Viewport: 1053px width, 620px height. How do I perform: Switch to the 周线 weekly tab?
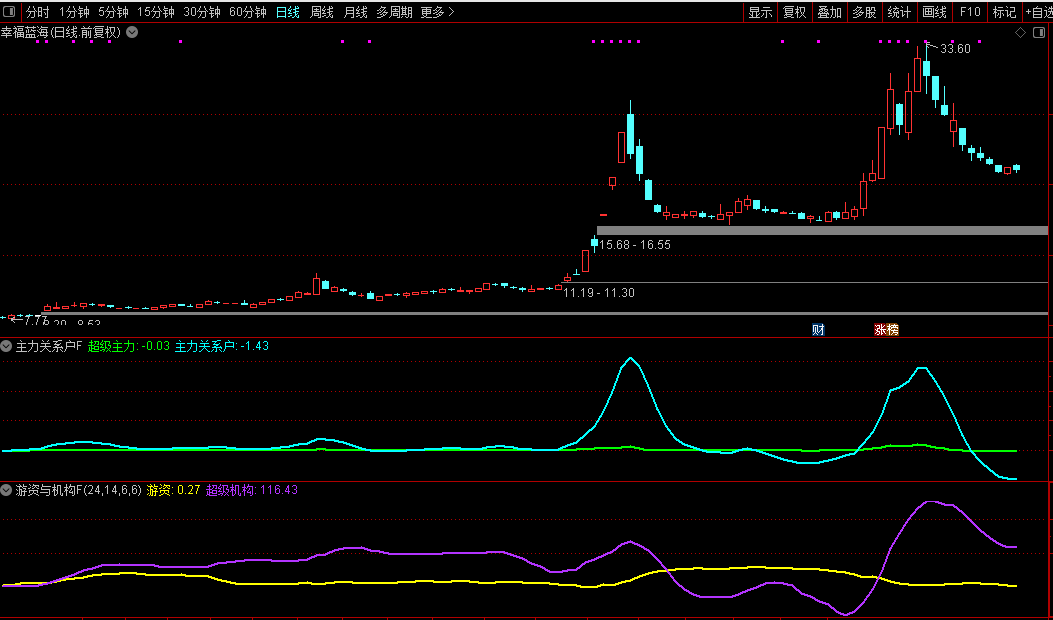point(321,12)
